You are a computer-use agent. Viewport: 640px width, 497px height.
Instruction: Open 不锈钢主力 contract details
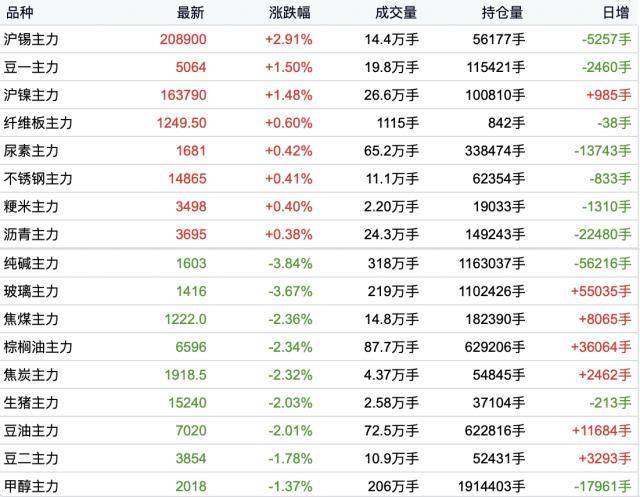tap(39, 179)
